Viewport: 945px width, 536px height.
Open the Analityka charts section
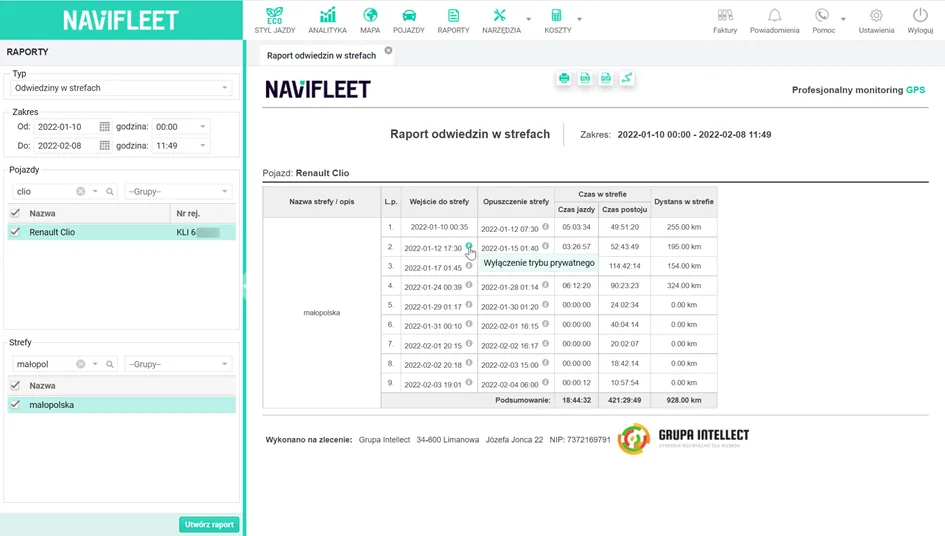(x=327, y=20)
